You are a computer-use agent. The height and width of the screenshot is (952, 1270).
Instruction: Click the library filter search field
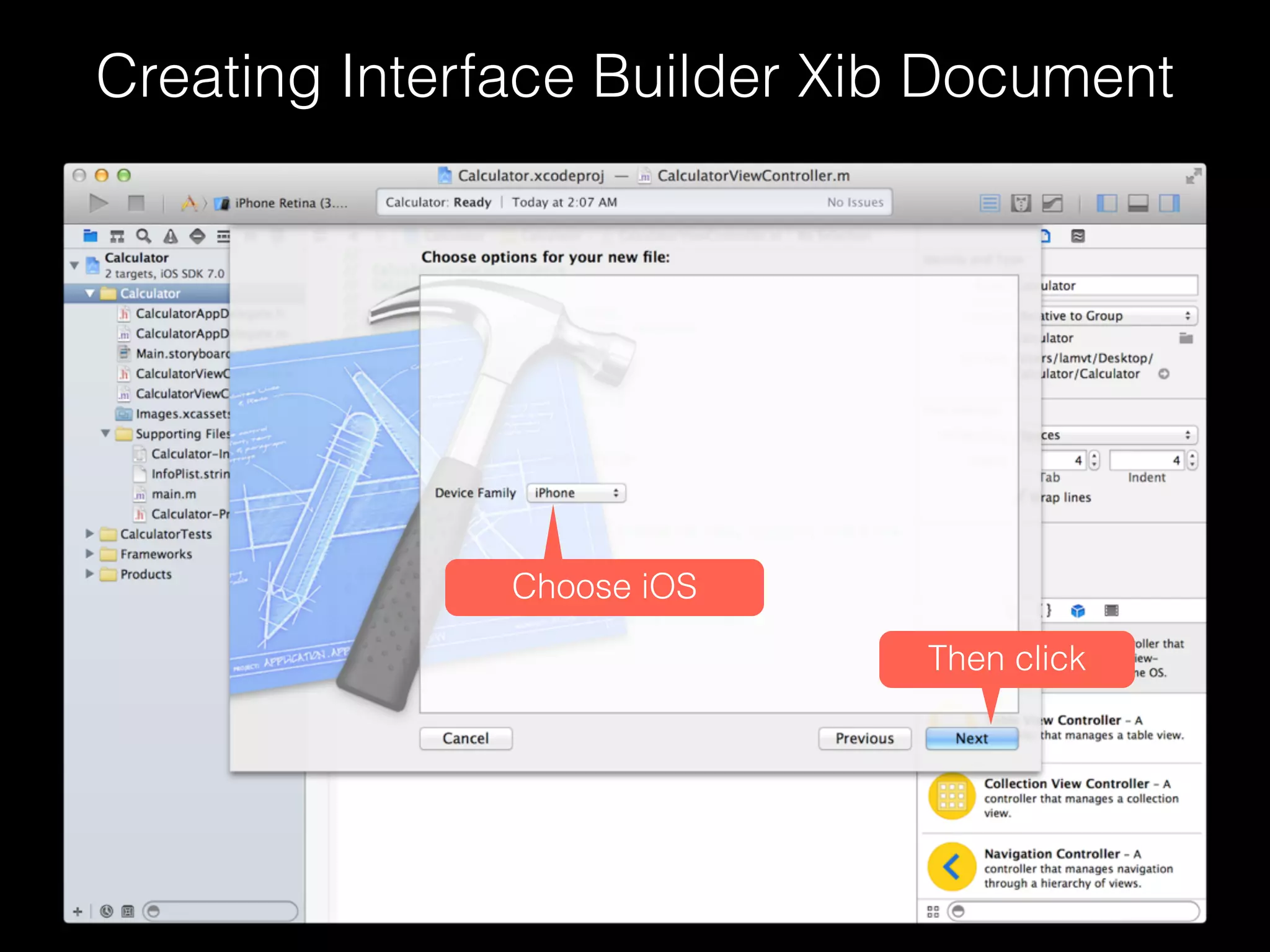coord(1073,911)
